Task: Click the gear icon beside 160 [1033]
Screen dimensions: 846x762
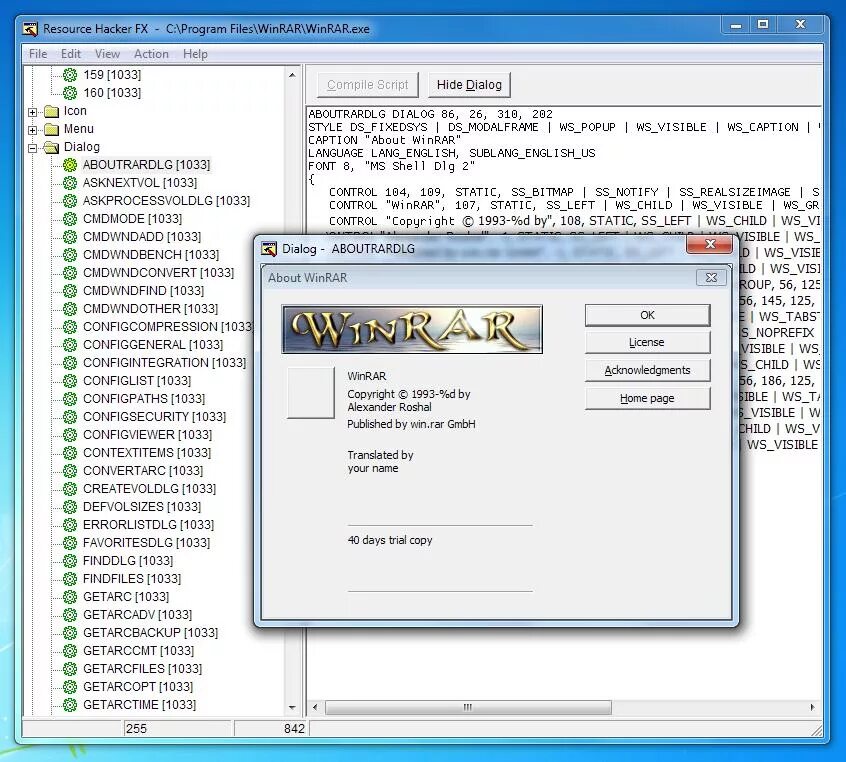Action: (70, 93)
